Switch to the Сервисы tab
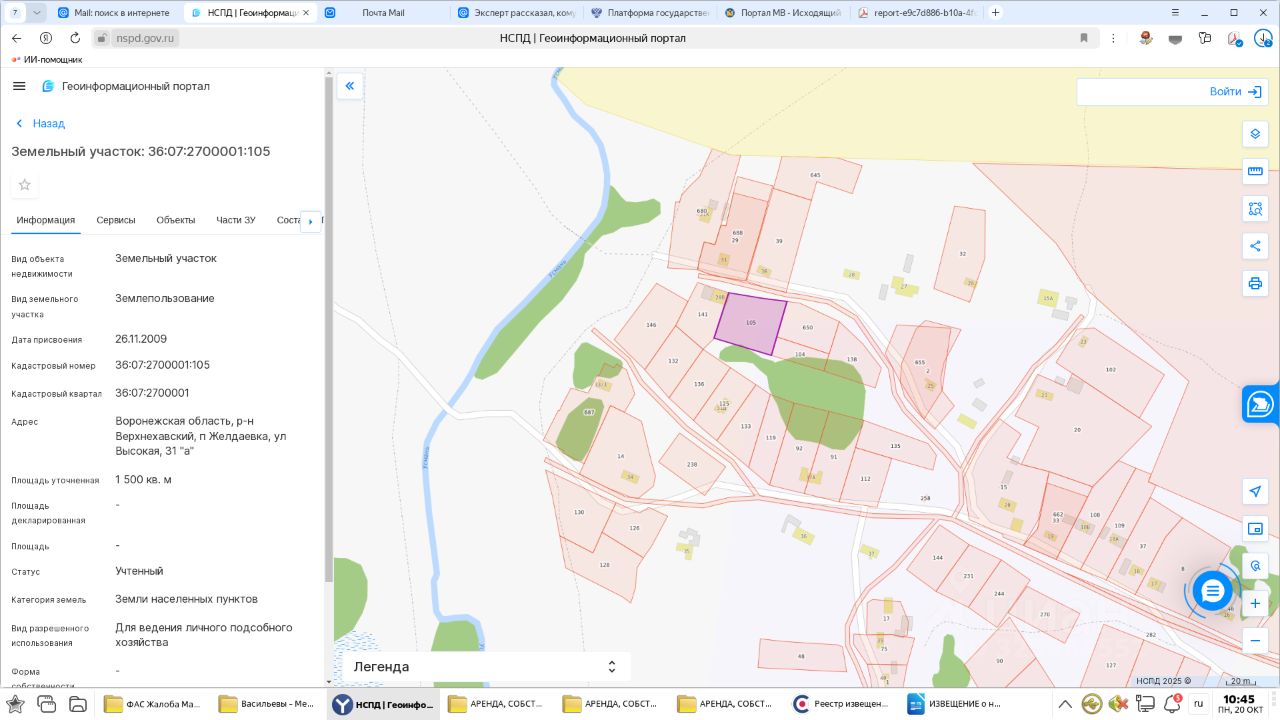This screenshot has height=720, width=1280. 116,220
